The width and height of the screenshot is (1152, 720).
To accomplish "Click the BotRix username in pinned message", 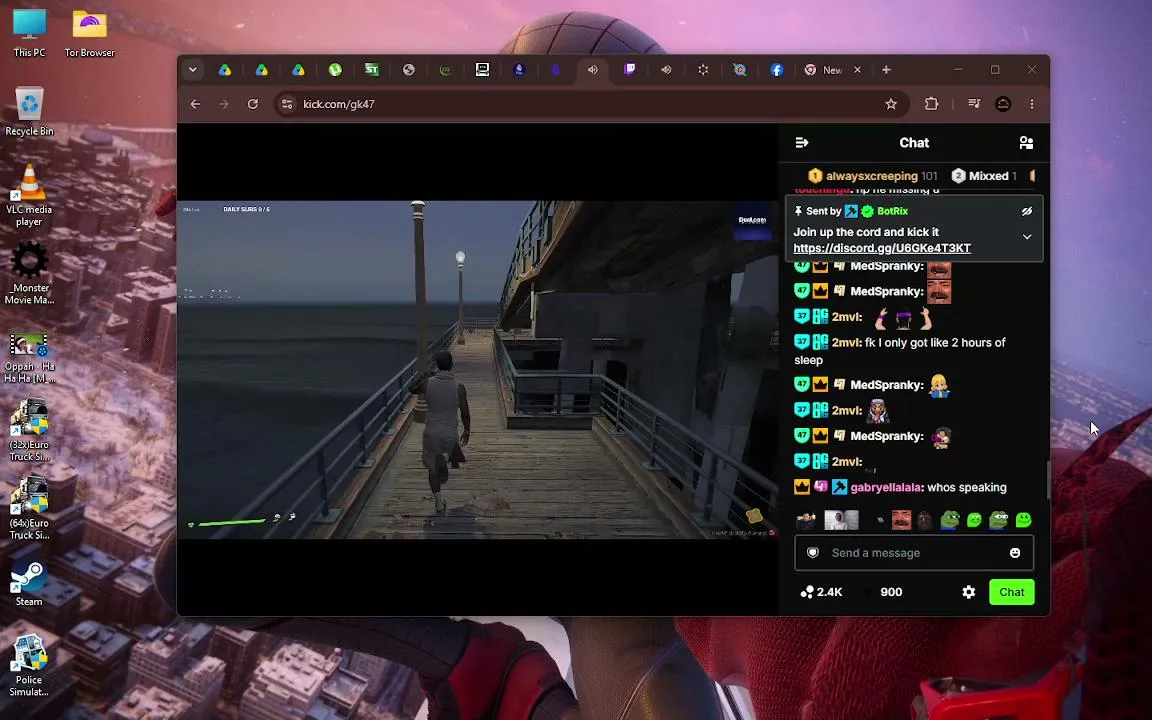I will pyautogui.click(x=892, y=211).
